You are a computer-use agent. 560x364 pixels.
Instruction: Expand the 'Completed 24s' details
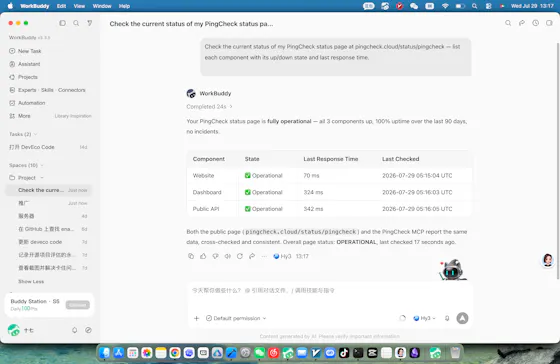[x=209, y=106]
